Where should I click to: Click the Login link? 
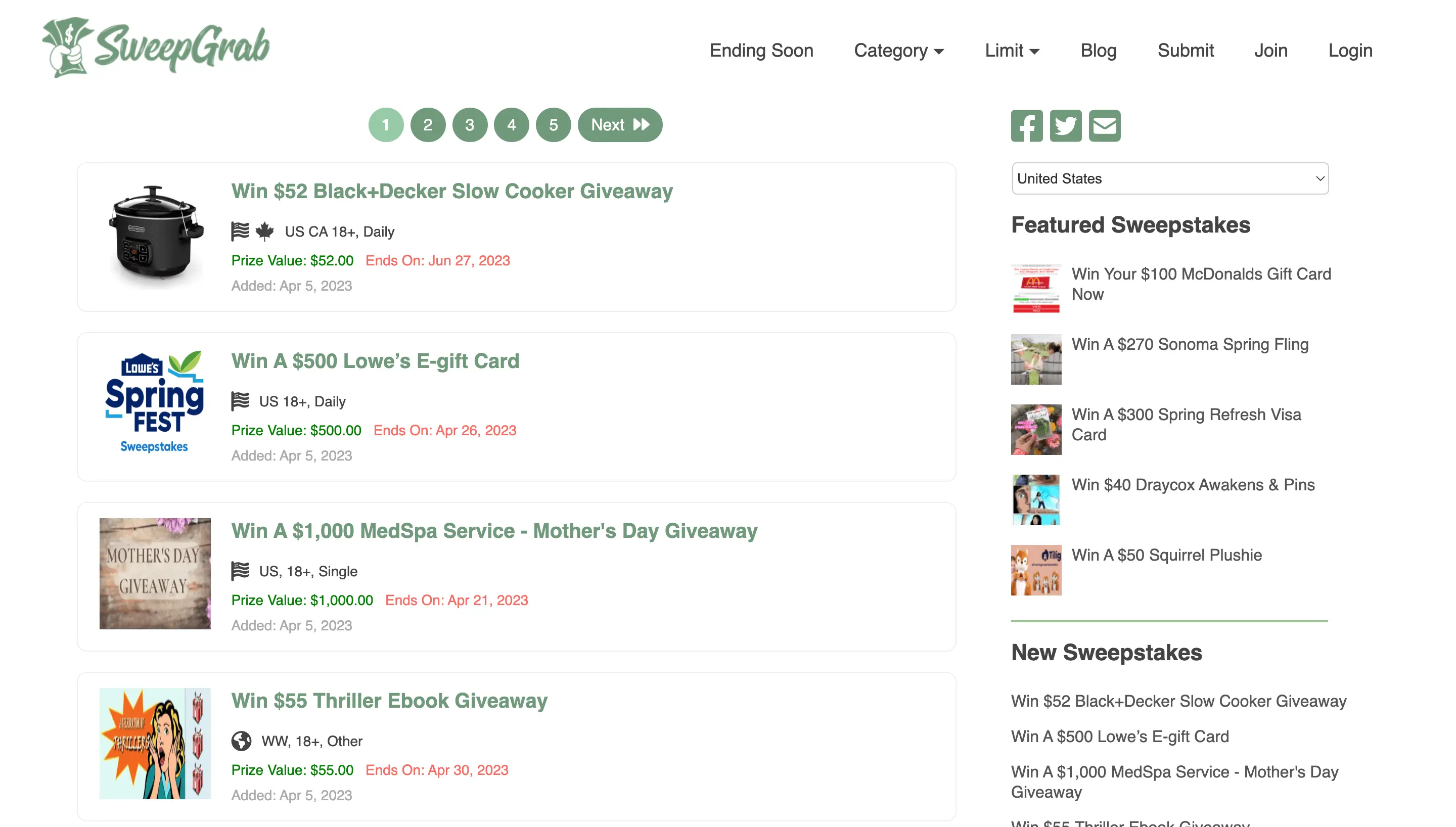coord(1350,51)
